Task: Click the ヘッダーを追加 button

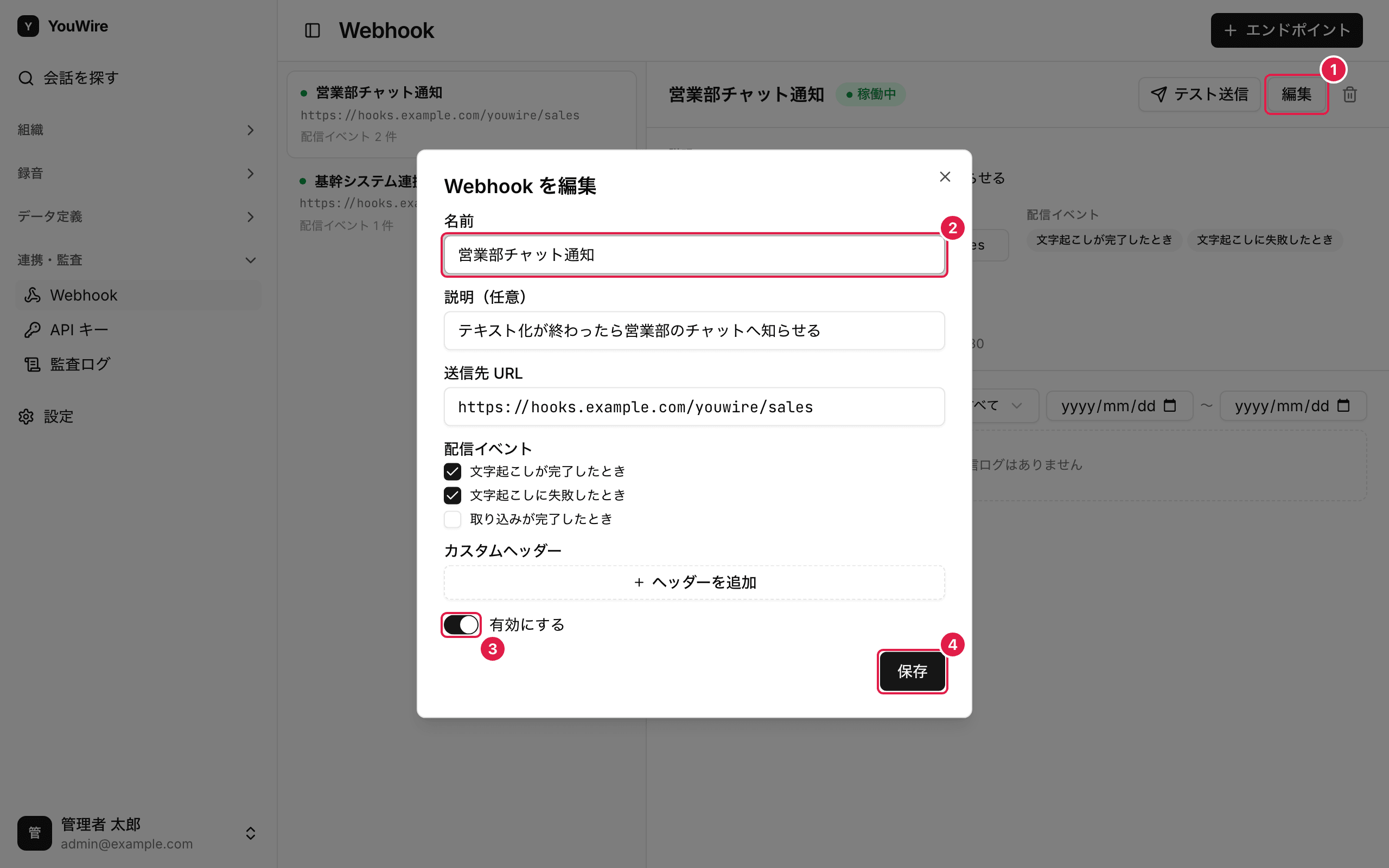Action: click(x=694, y=582)
